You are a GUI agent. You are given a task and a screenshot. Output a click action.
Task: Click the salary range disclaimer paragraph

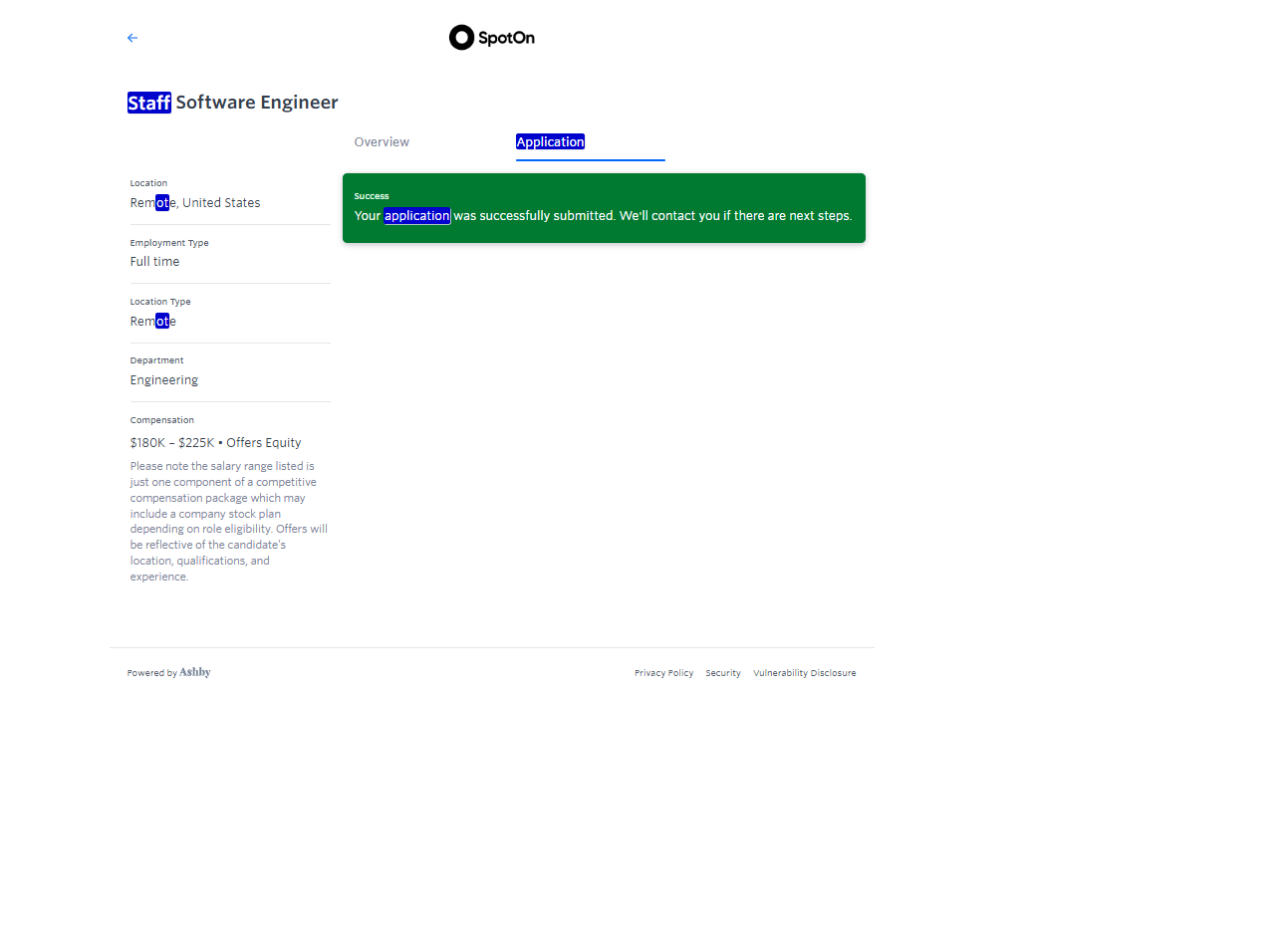pyautogui.click(x=228, y=521)
